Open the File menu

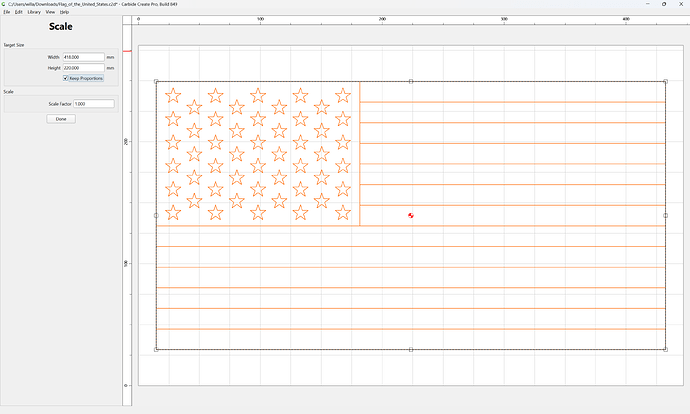[x=7, y=12]
